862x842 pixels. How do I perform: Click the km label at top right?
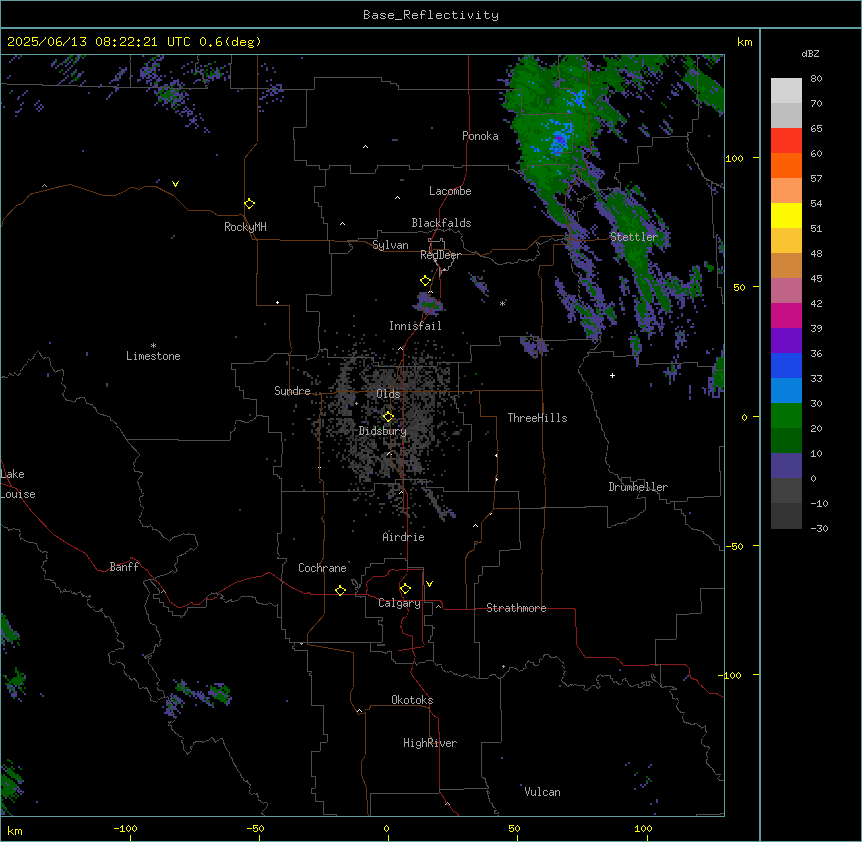pos(745,42)
